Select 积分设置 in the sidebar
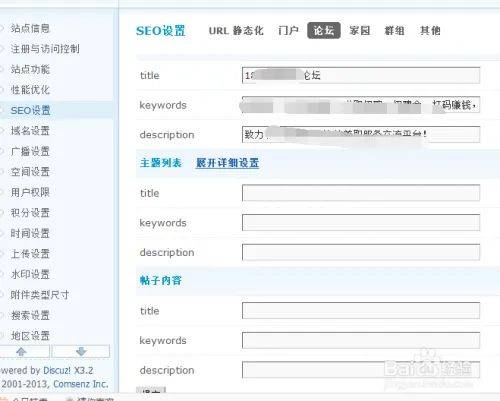 tap(30, 213)
